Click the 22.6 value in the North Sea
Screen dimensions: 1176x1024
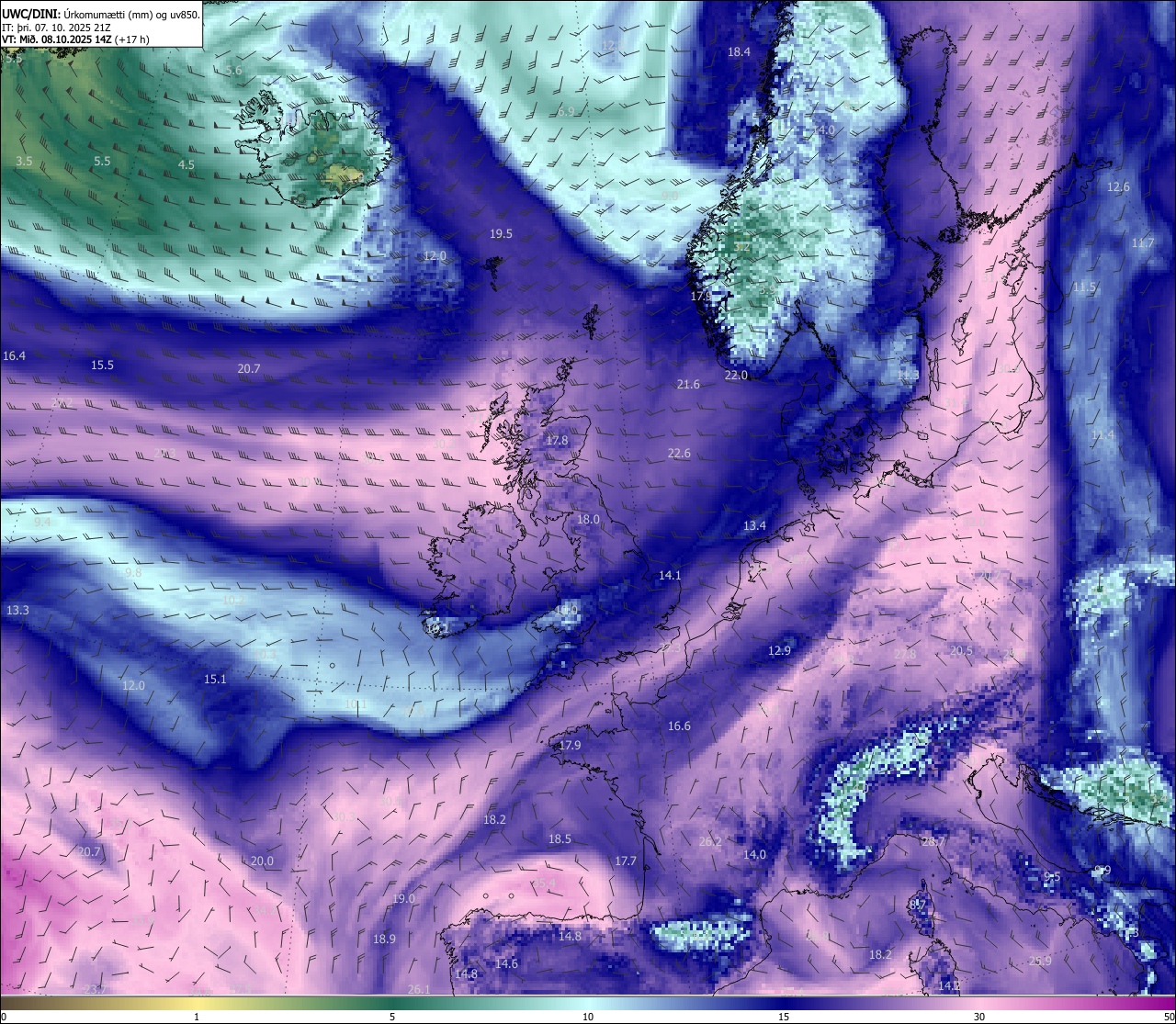tap(679, 453)
